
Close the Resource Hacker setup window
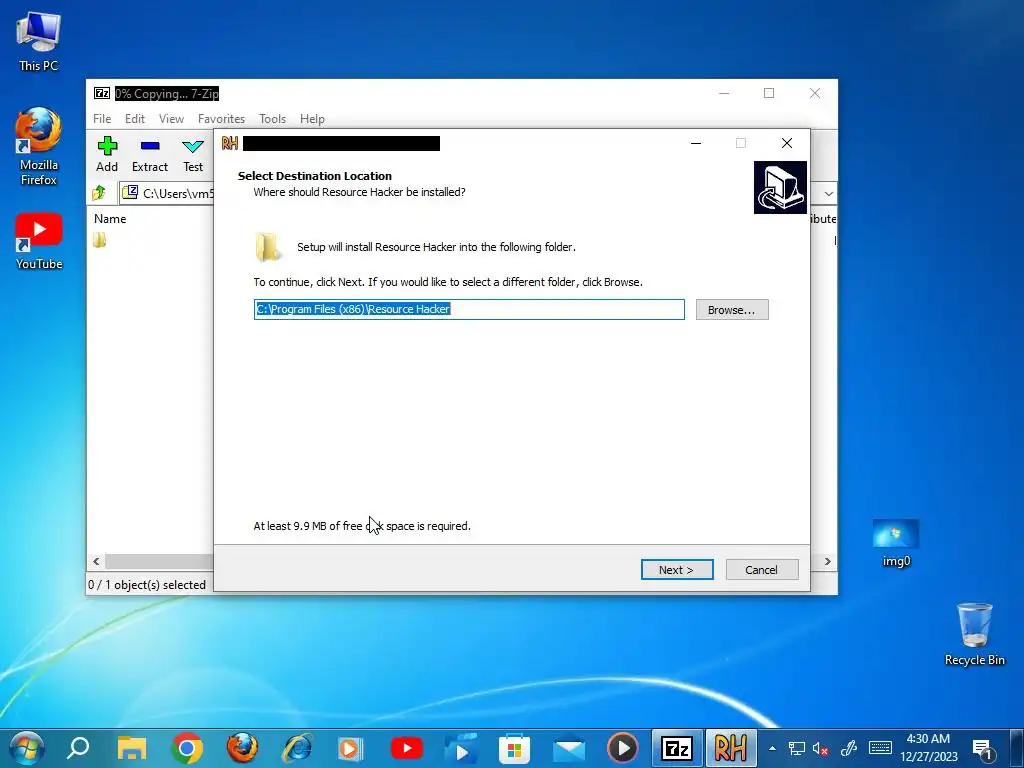coord(787,143)
